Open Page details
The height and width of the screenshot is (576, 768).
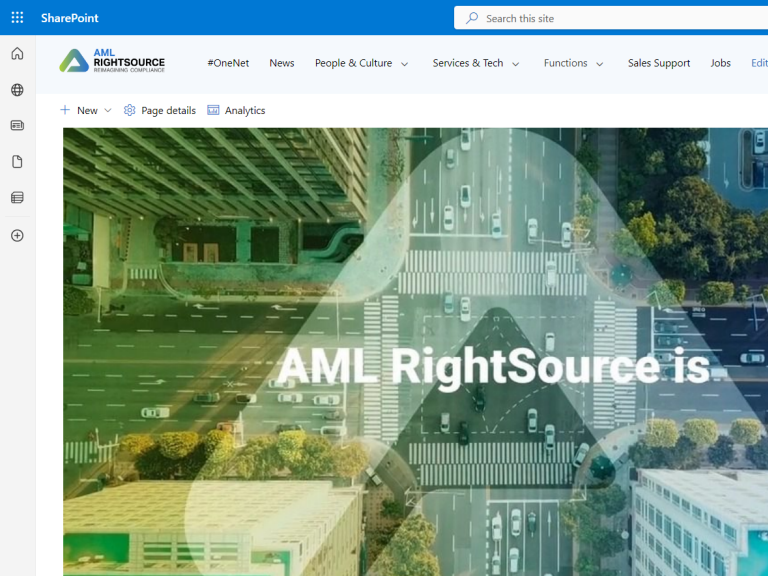[168, 111]
